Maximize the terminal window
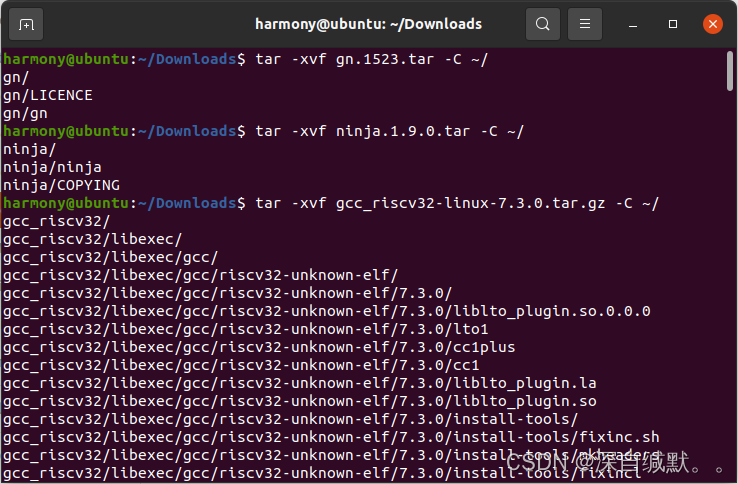The height and width of the screenshot is (484, 738). pos(673,24)
